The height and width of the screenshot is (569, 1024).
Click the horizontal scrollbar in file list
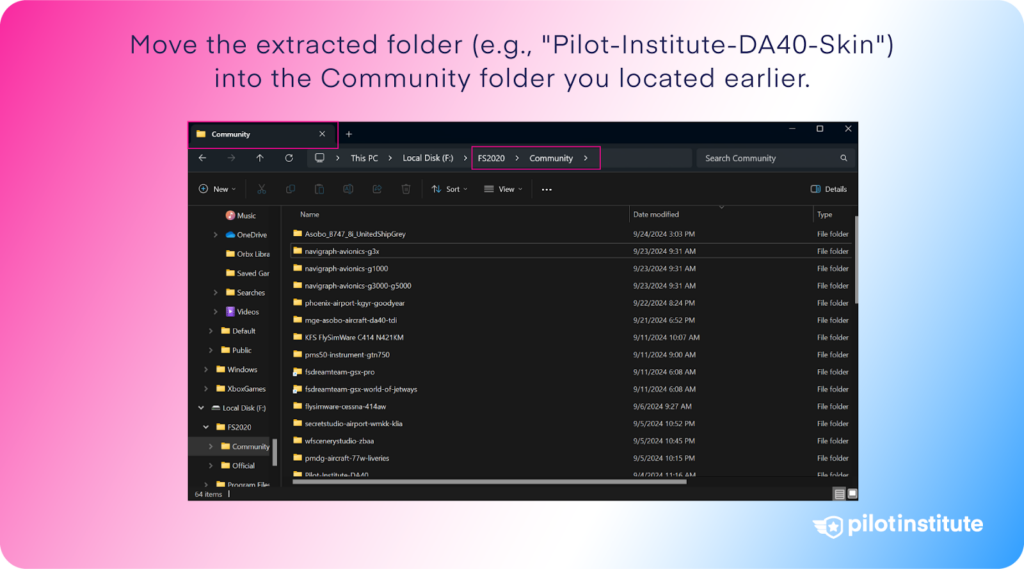tap(490, 481)
